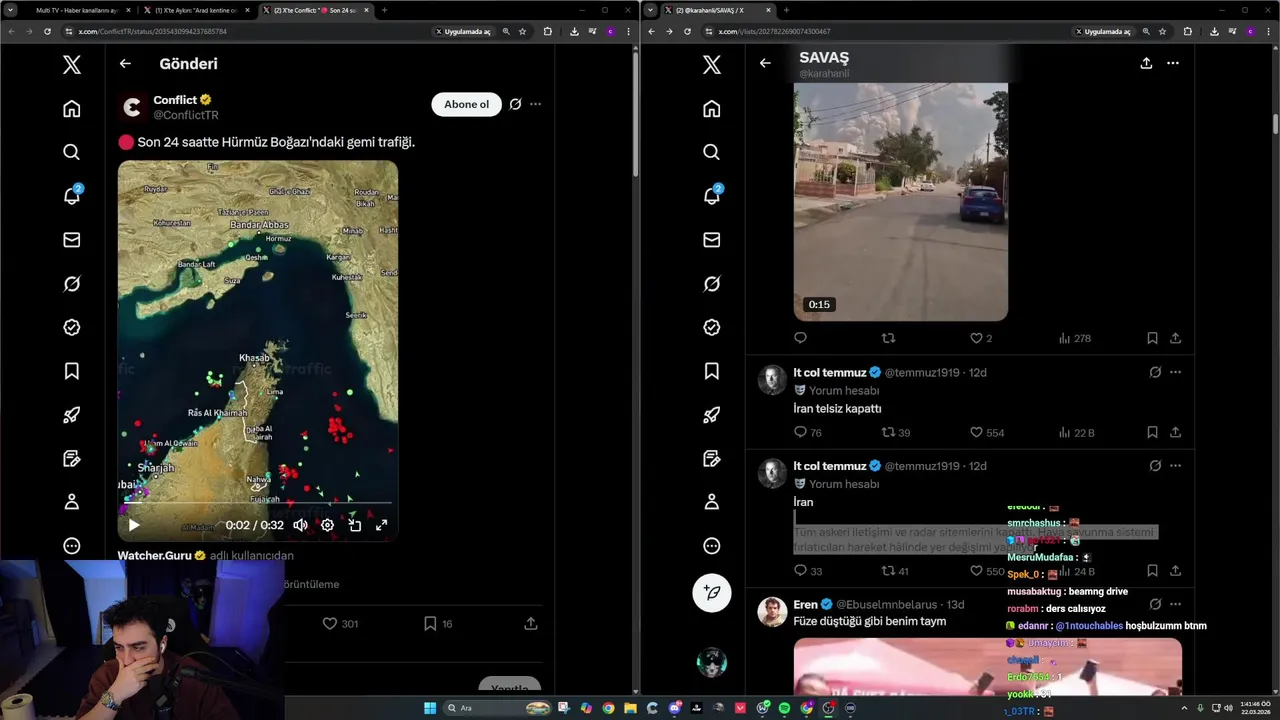Click the left browser URL address field
This screenshot has width=1280, height=720.
pos(250,31)
